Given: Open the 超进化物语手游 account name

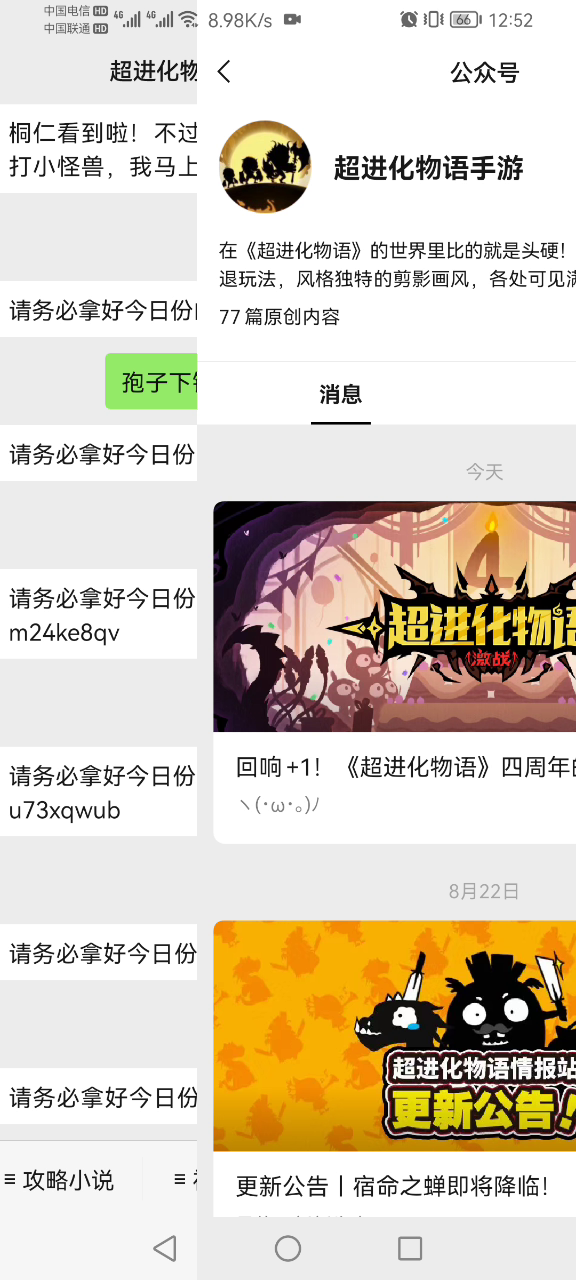Looking at the screenshot, I should pos(429,168).
